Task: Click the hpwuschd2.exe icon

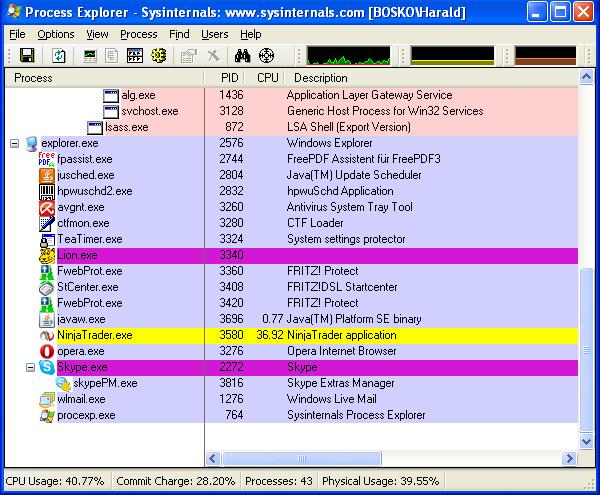Action: coord(47,192)
